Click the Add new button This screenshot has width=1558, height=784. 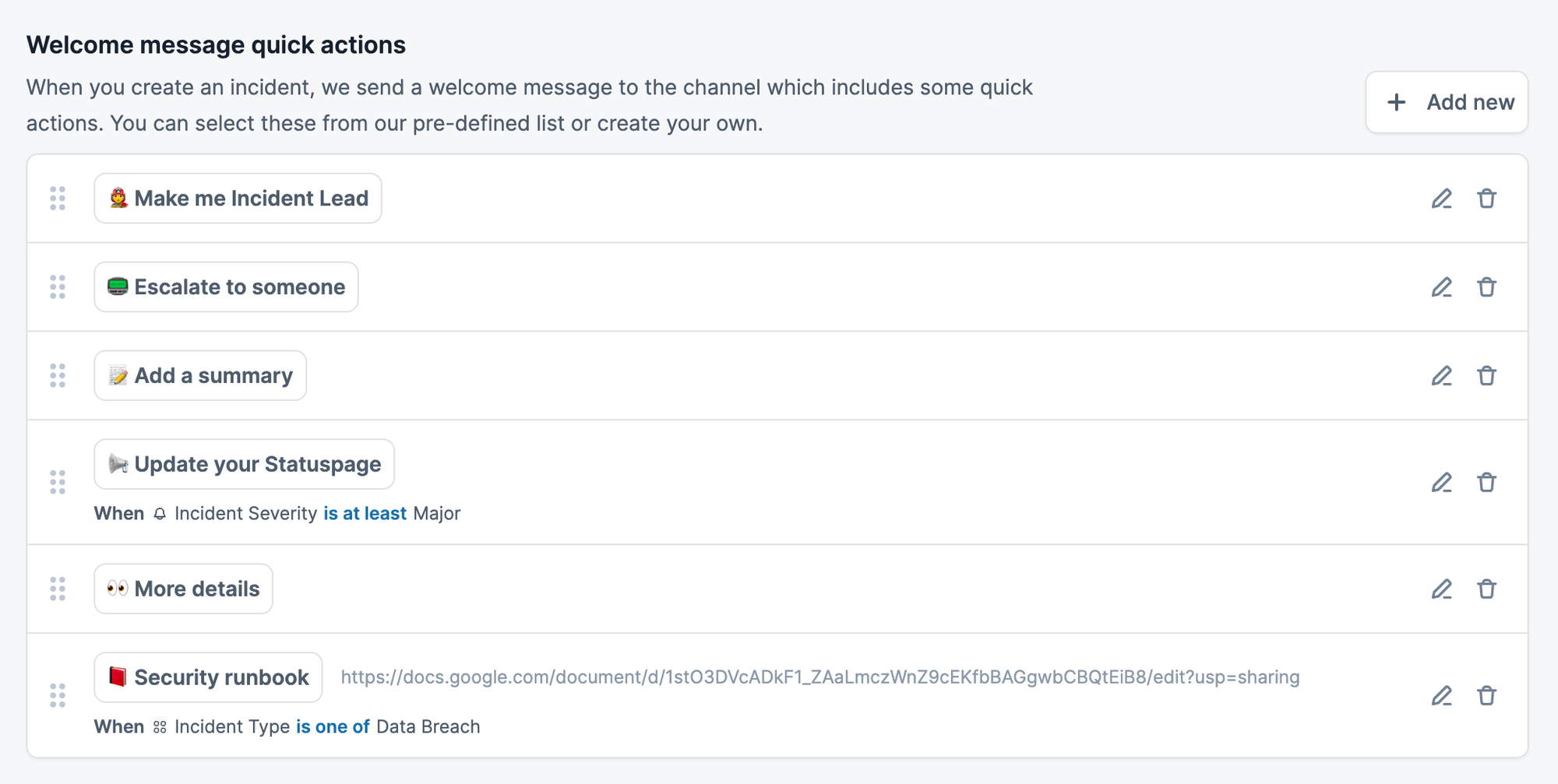point(1447,102)
